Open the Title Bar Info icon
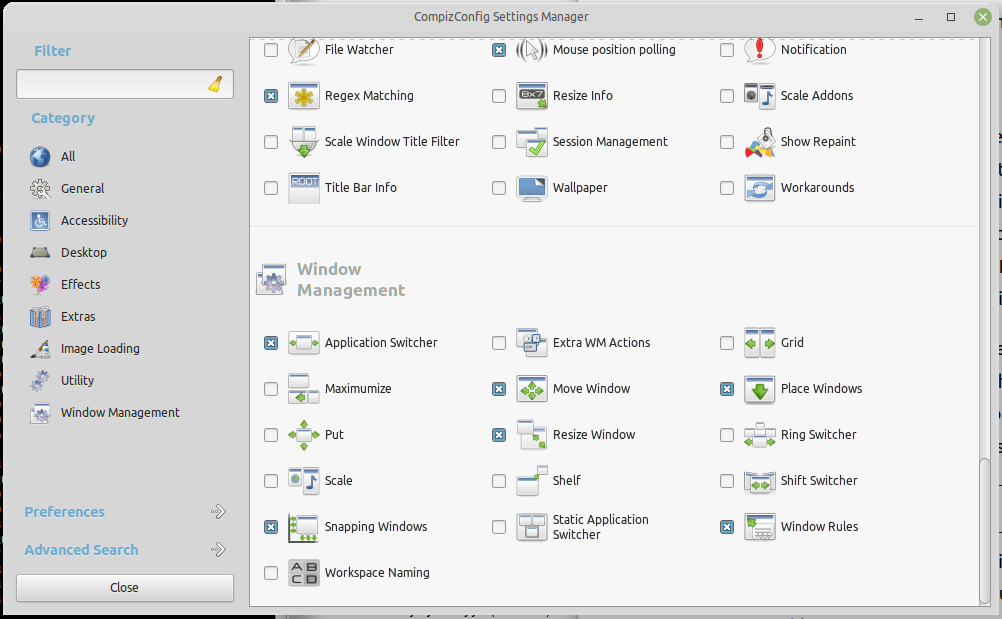 [x=304, y=188]
